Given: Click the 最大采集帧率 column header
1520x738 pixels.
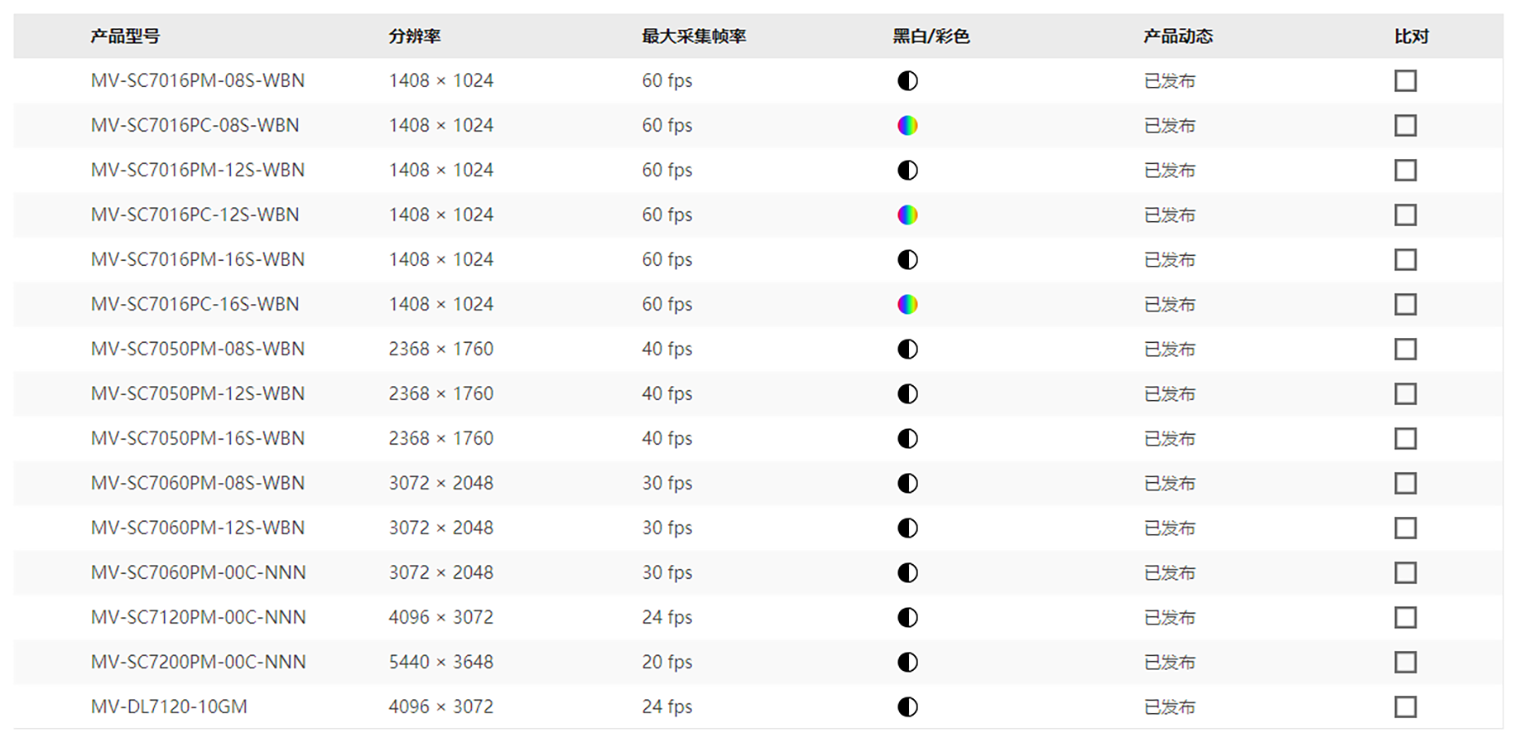Looking at the screenshot, I should point(694,37).
